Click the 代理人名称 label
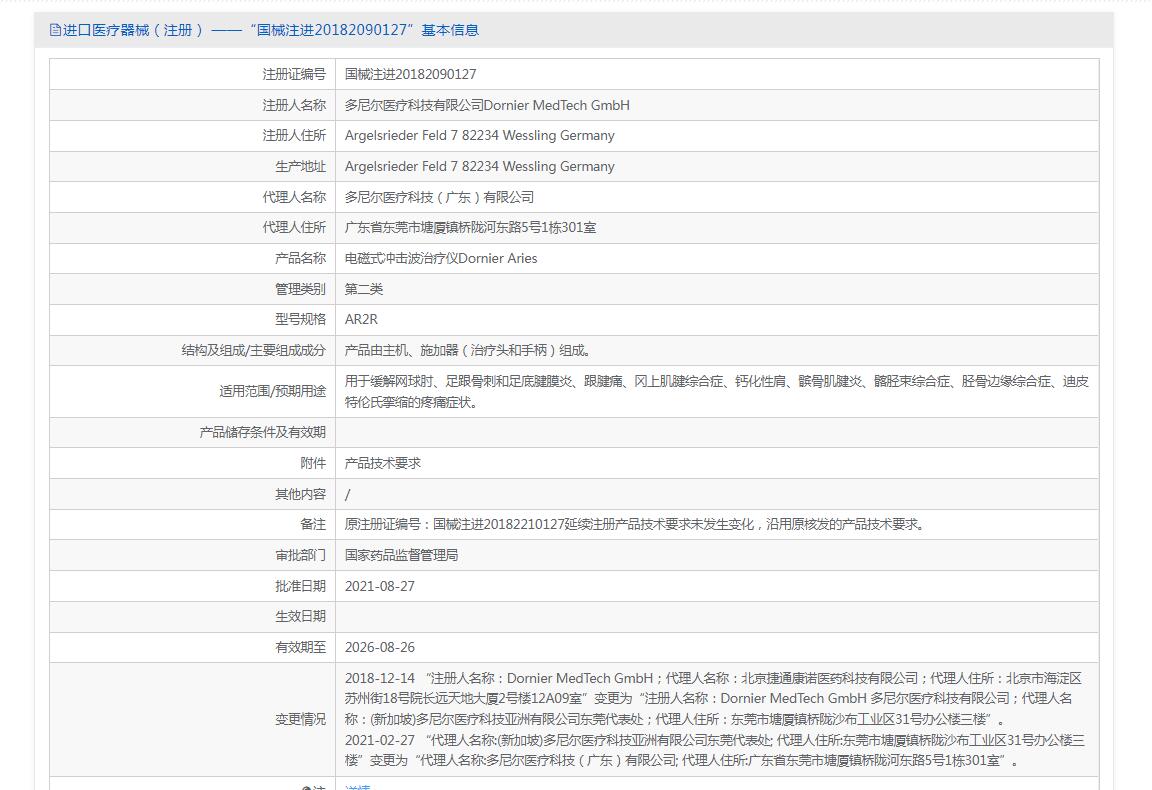This screenshot has height=790, width=1152. coord(294,197)
